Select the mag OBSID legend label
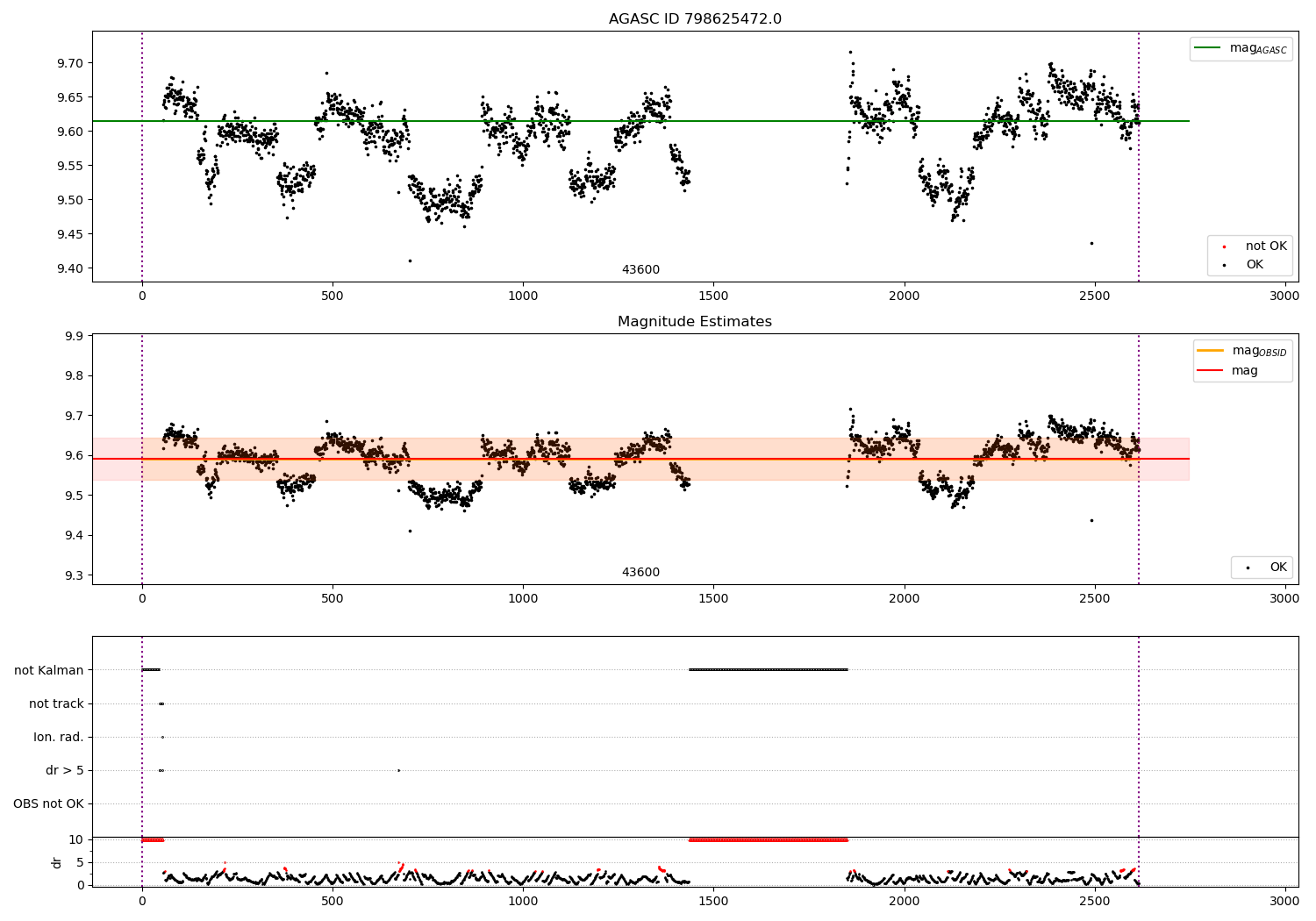 [x=1259, y=352]
